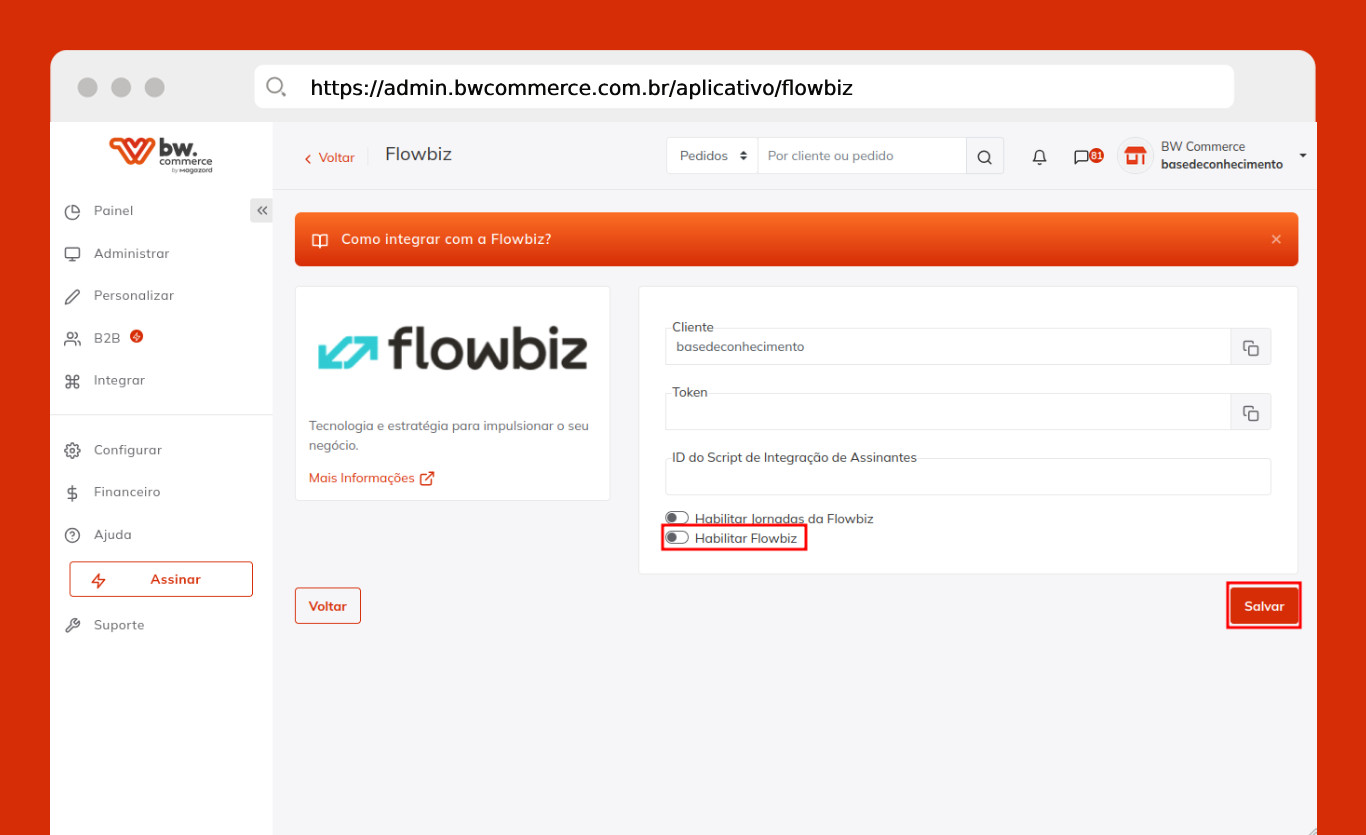Close the orange help banner

point(1276,239)
